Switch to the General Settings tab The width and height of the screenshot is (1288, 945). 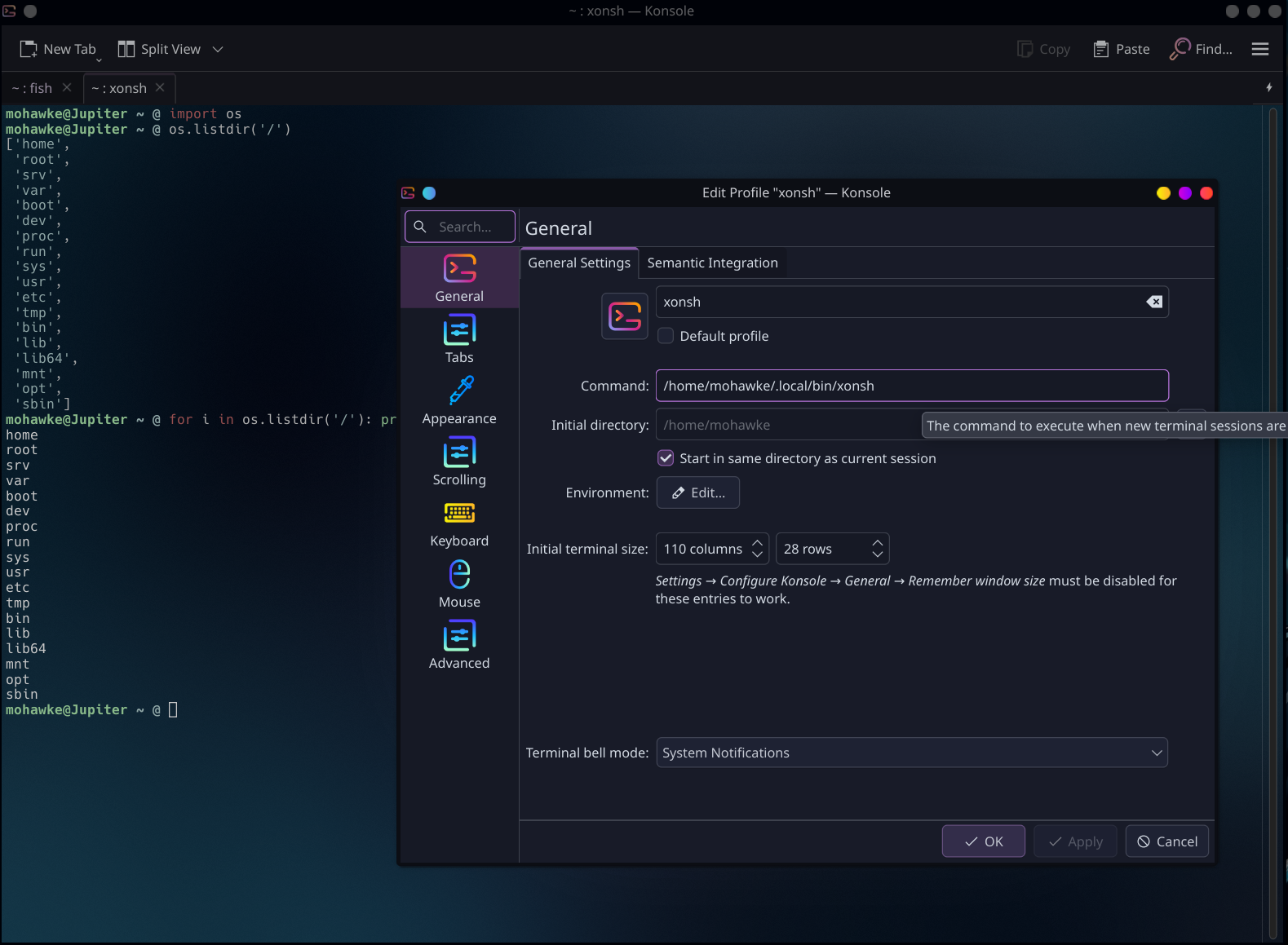pos(579,263)
